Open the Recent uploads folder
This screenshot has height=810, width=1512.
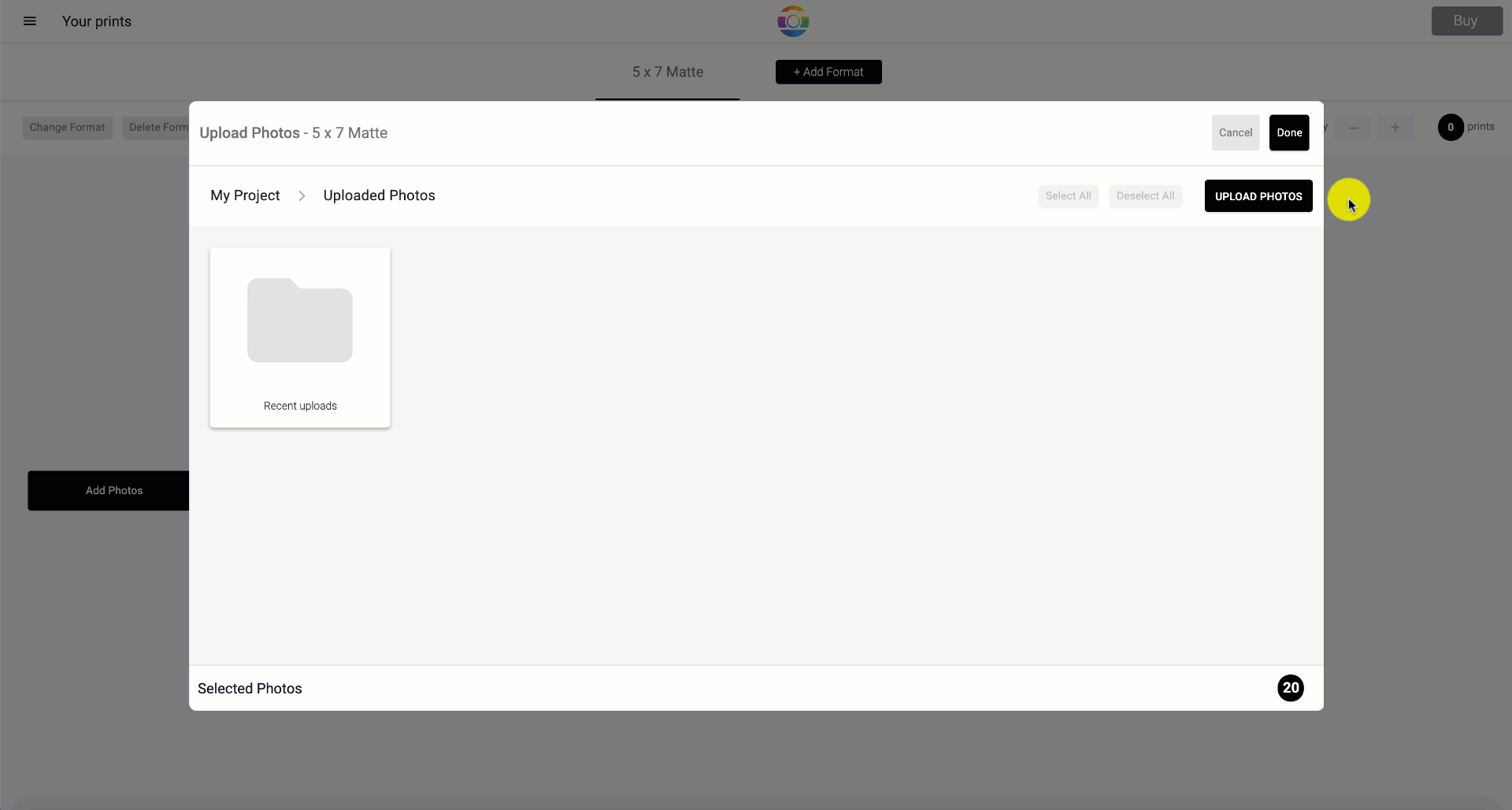click(300, 337)
